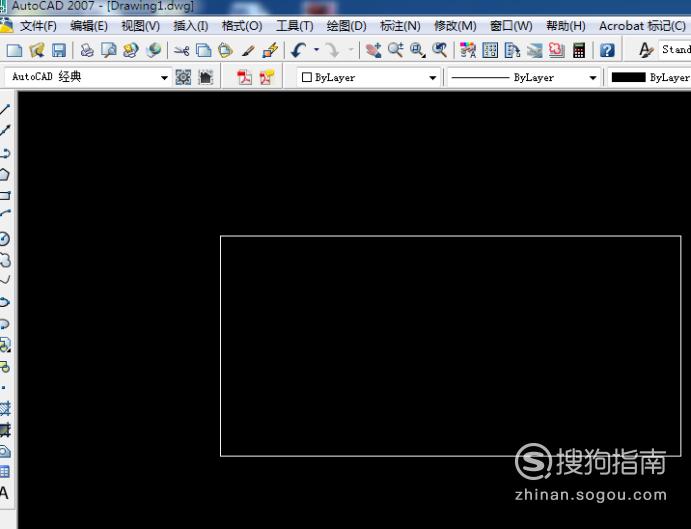This screenshot has width=691, height=529.
Task: Open Workspace Settings gear icon
Action: pos(183,78)
